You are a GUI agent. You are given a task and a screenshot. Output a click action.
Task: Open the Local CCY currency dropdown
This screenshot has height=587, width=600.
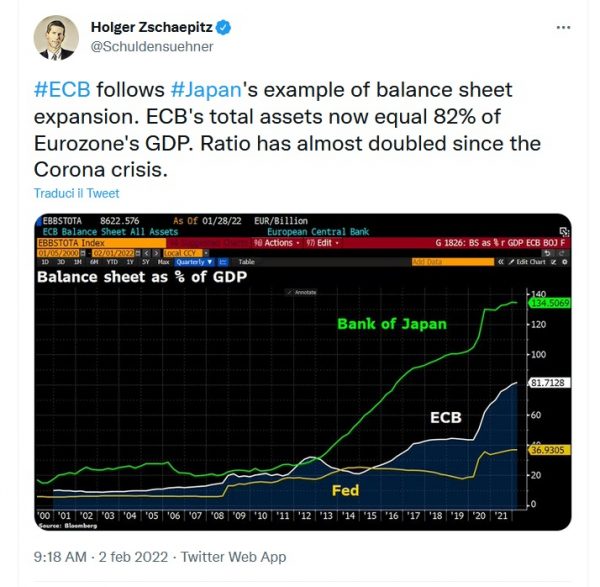click(186, 253)
